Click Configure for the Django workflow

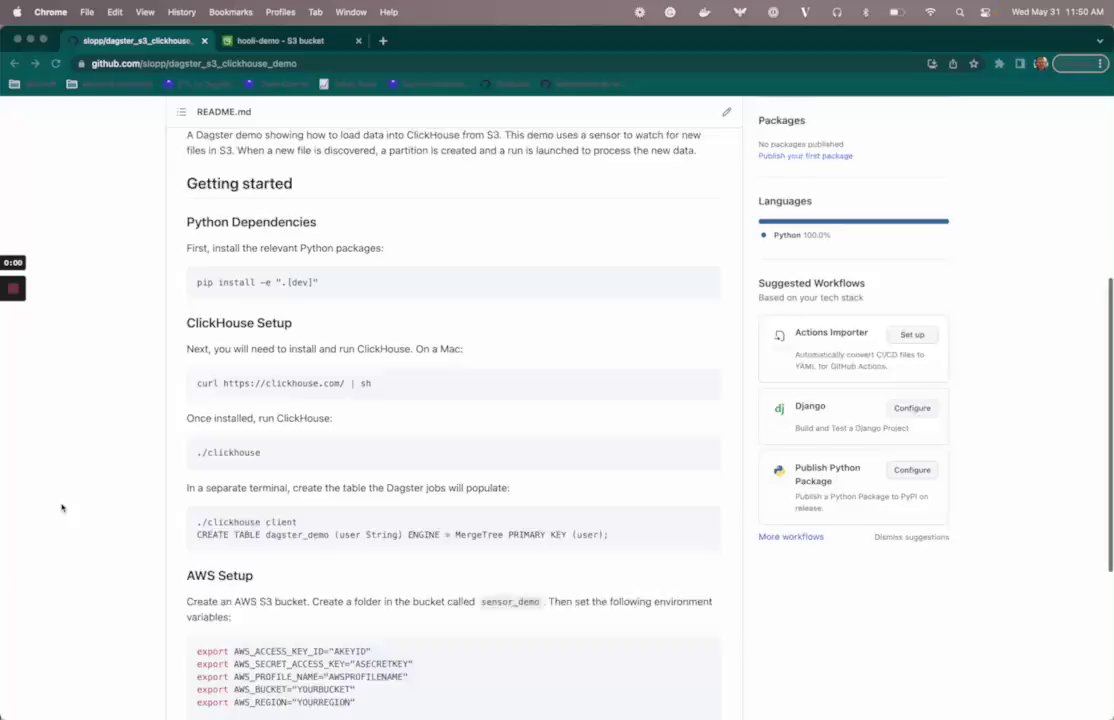point(912,408)
